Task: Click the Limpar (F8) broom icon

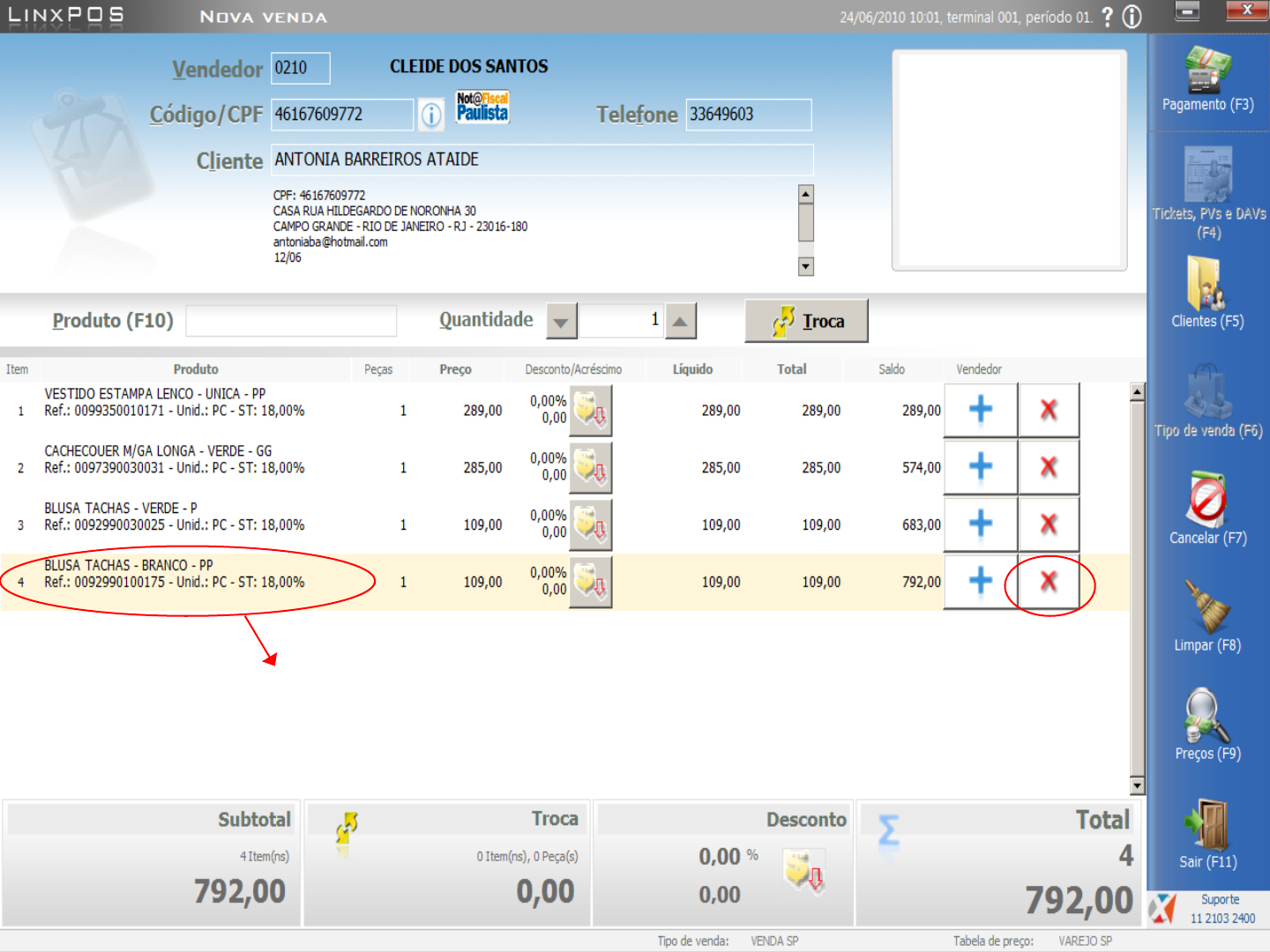Action: click(x=1207, y=607)
